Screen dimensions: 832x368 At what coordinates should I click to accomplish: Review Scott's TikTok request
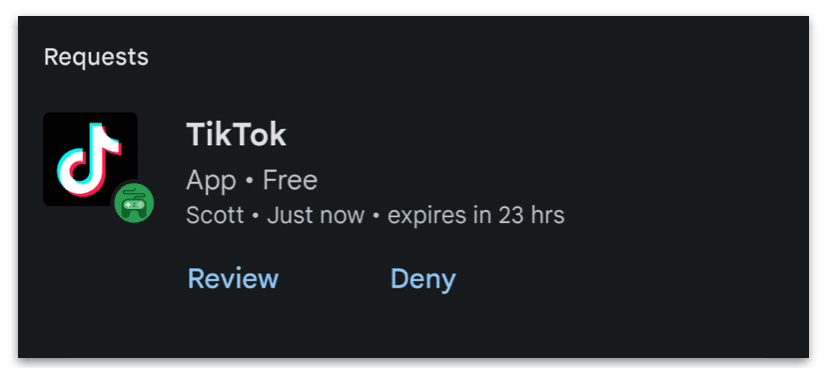[x=233, y=278]
